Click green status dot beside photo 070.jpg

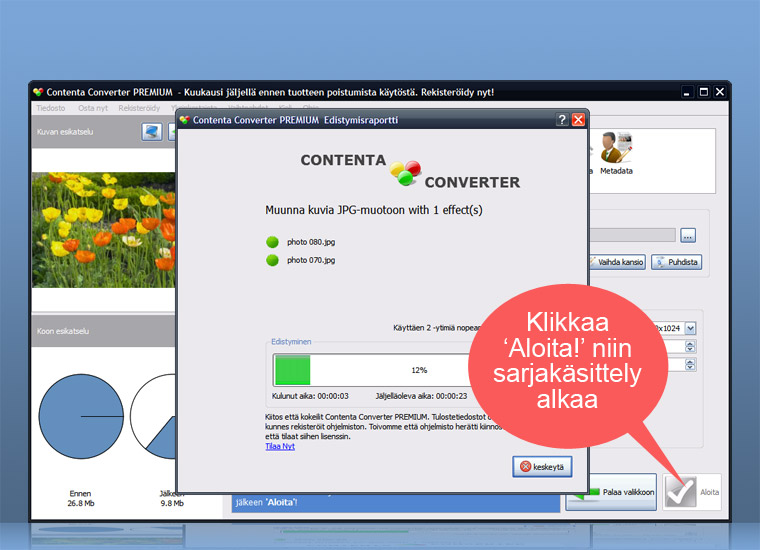click(272, 260)
